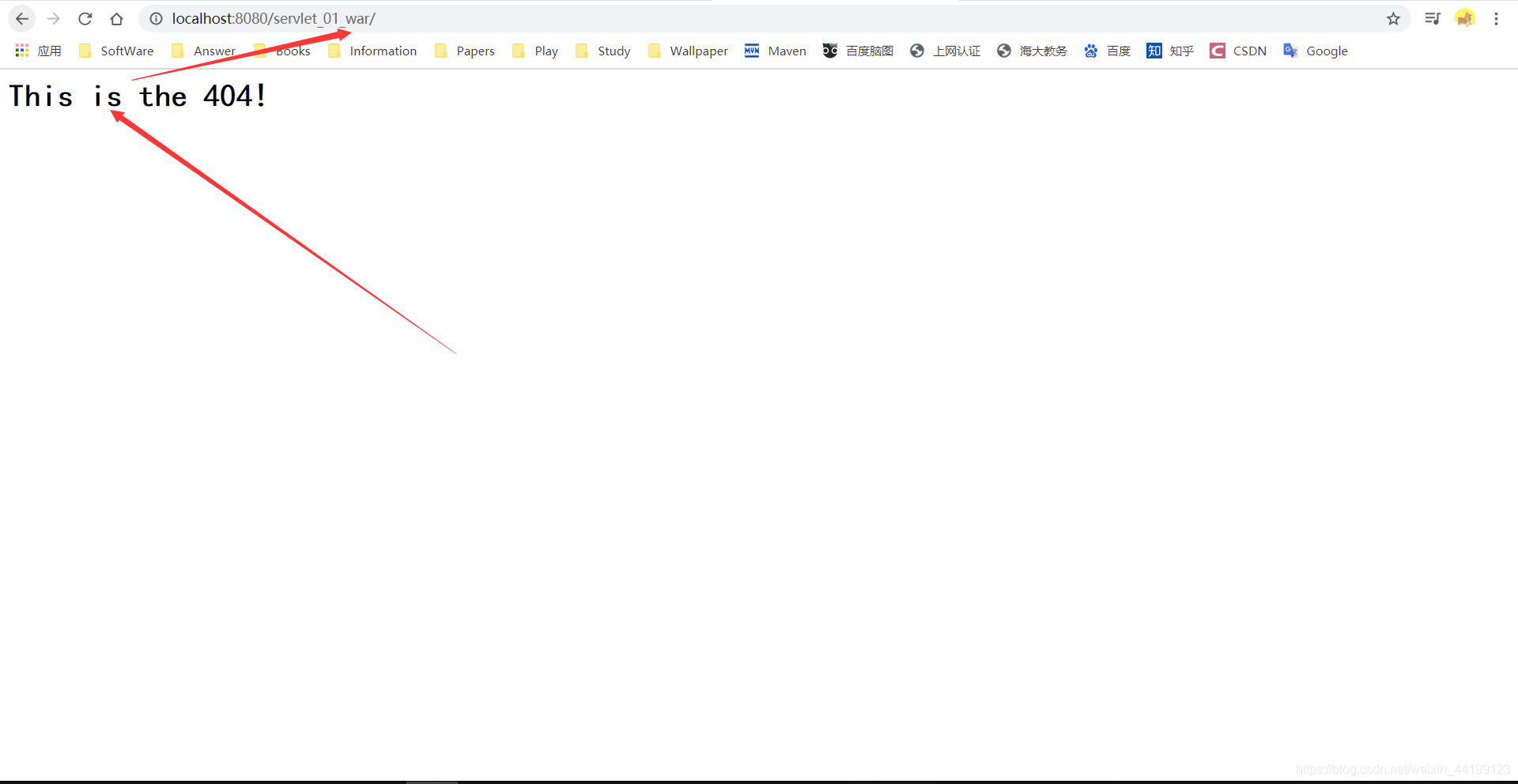The width and height of the screenshot is (1518, 784).
Task: Open the 上网认证 bookmark
Action: tap(945, 51)
